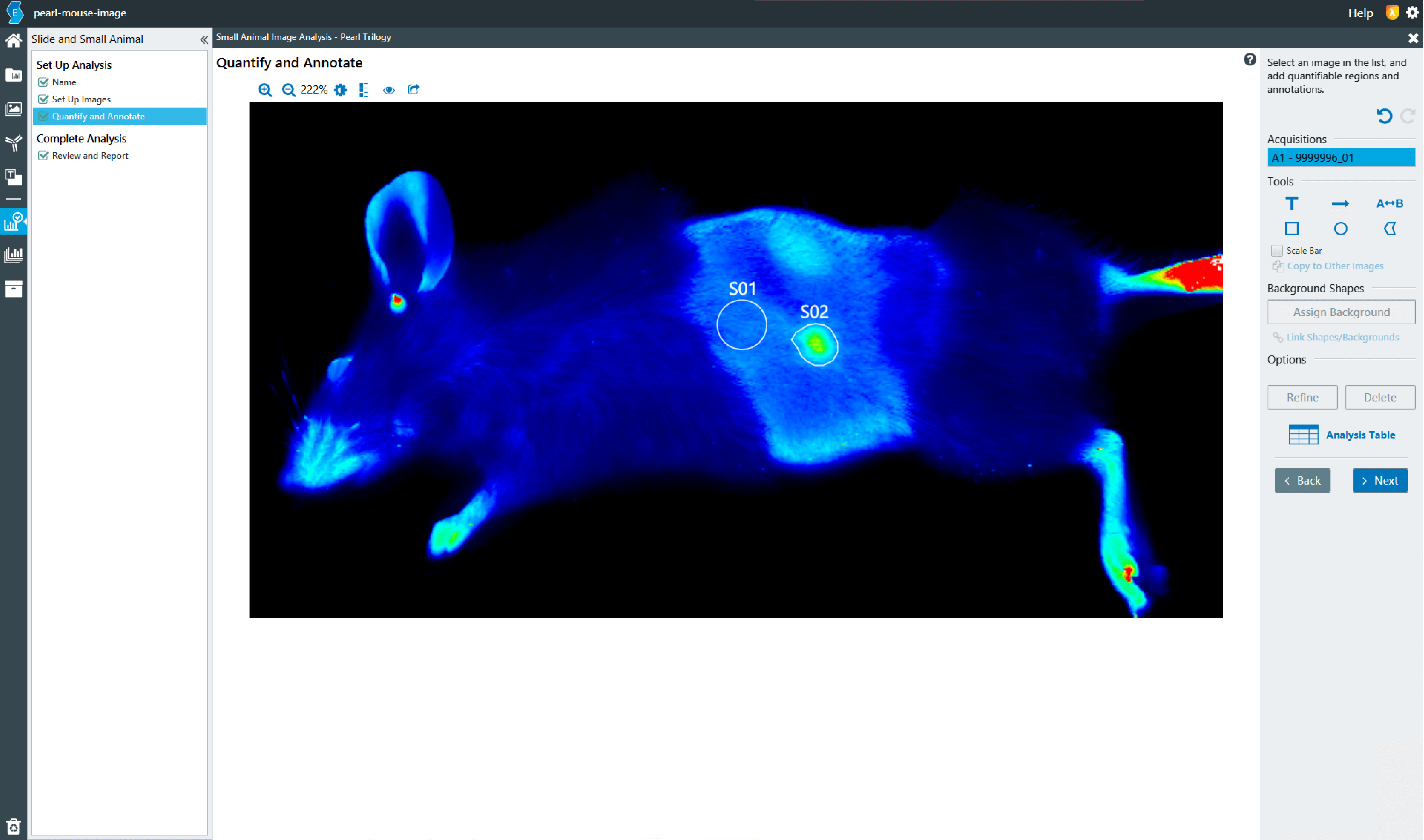Open the Name step

point(64,82)
